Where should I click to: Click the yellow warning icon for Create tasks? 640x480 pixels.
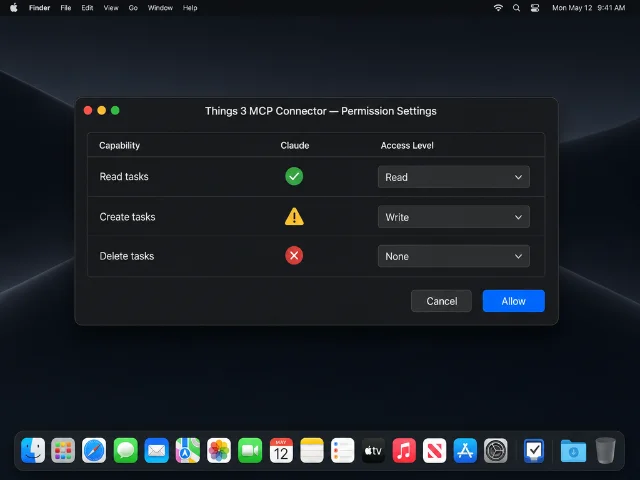294,216
